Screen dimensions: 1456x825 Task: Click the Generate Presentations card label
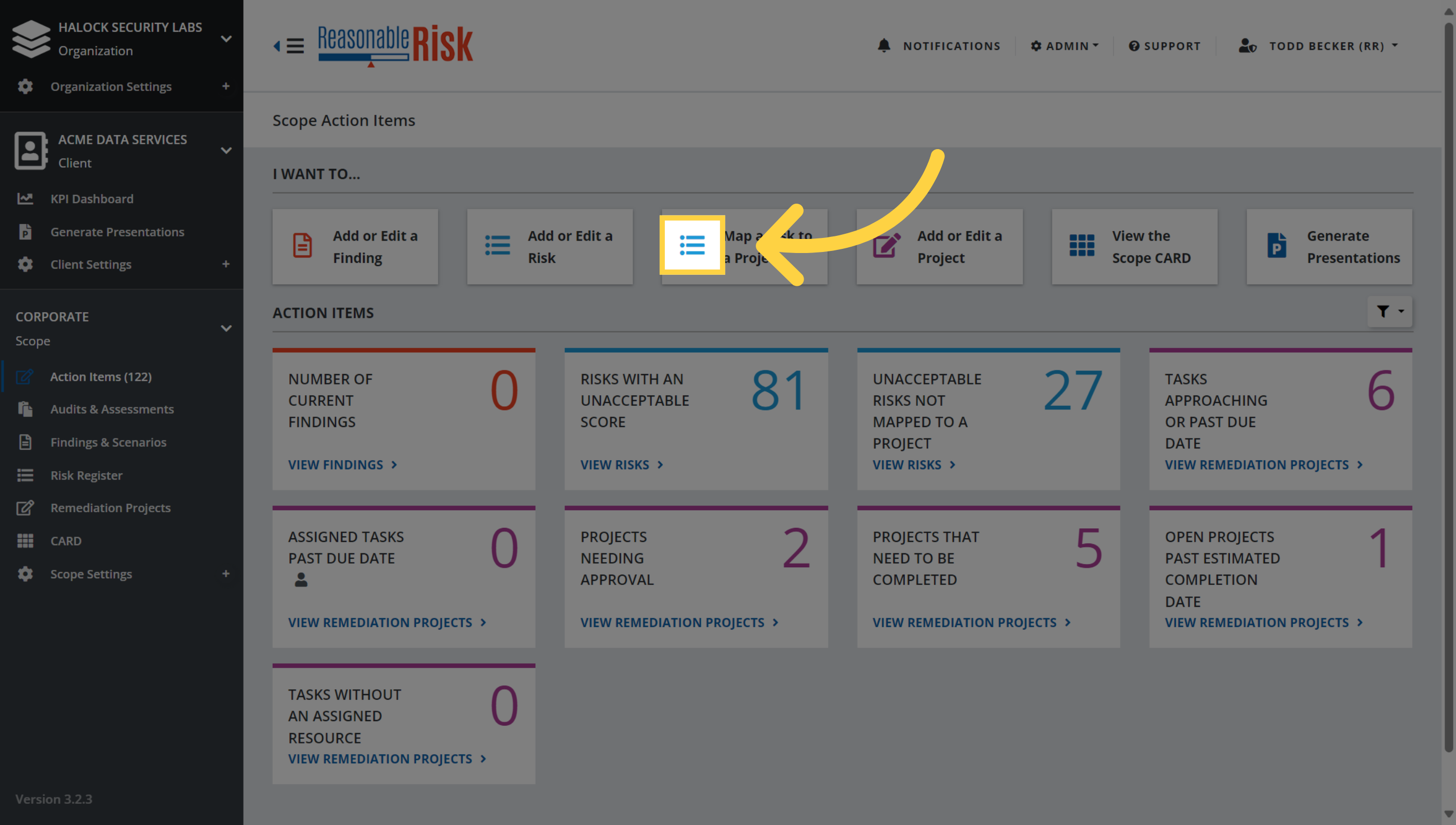point(1354,246)
